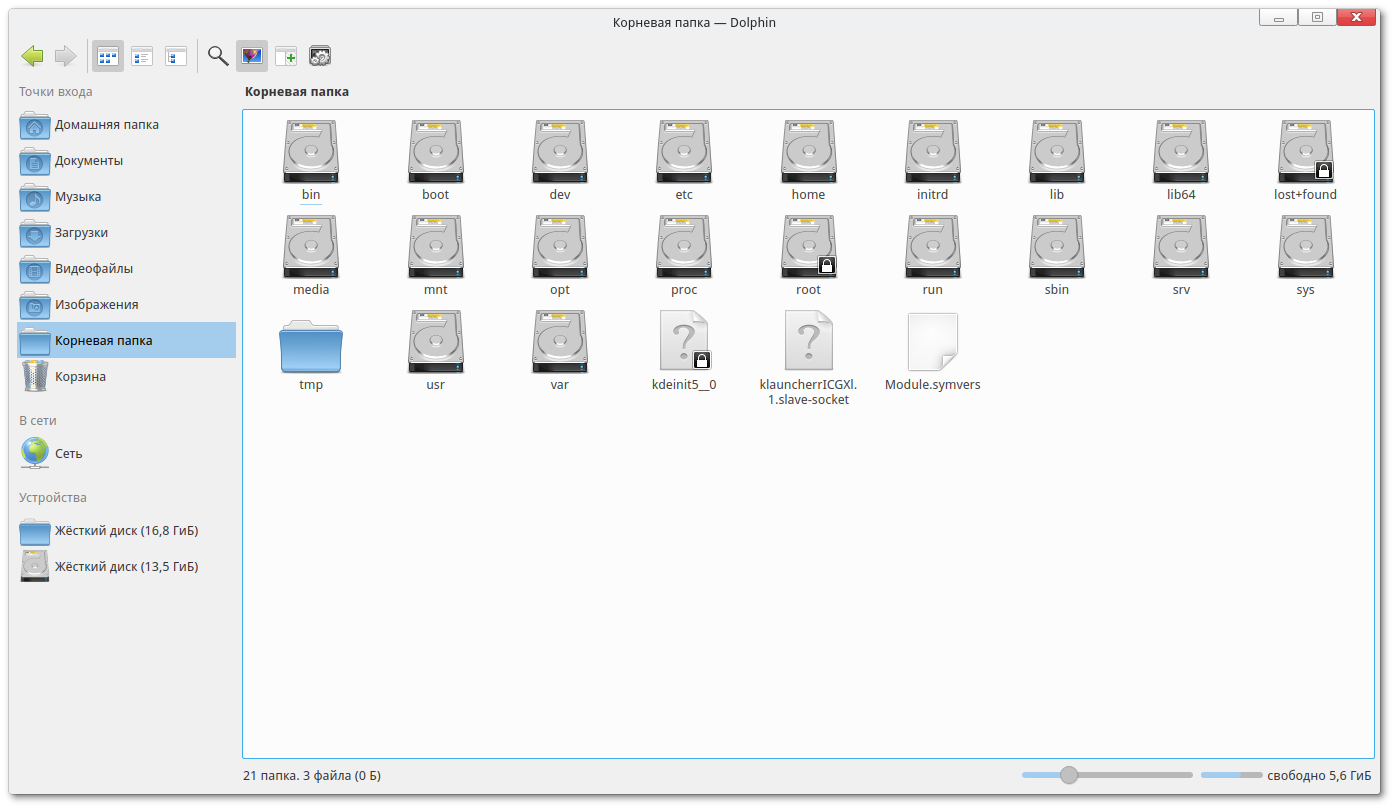Switch to details tree view mode

(176, 56)
